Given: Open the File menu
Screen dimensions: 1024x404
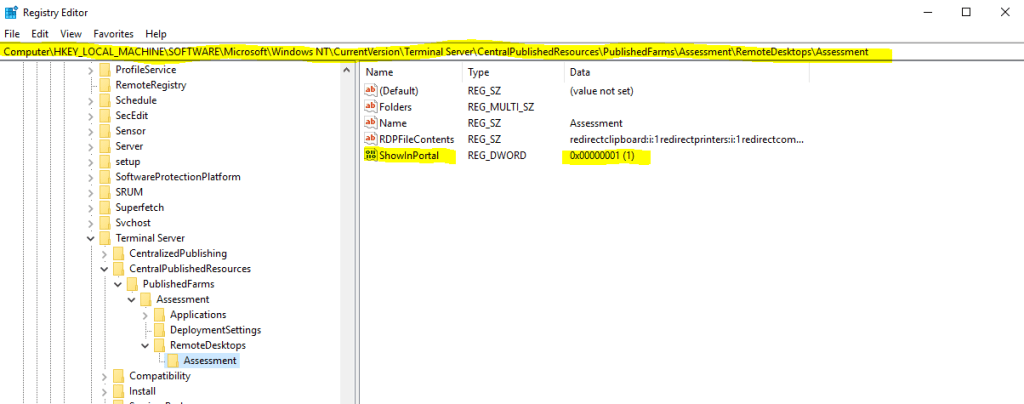Looking at the screenshot, I should pos(12,33).
